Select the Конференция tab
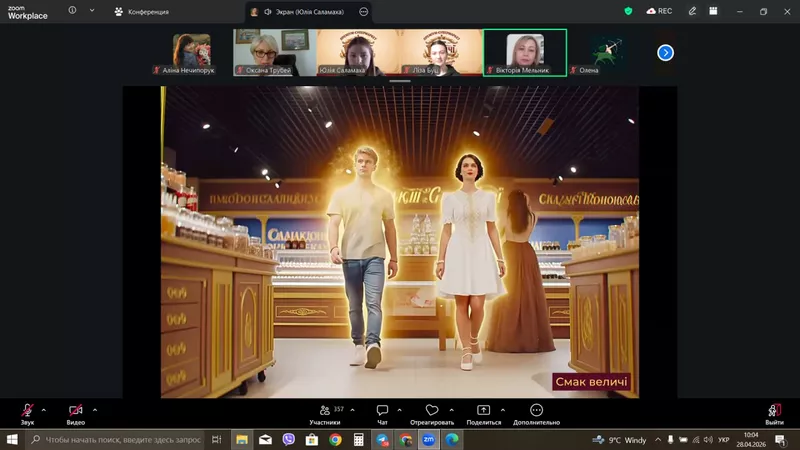The height and width of the screenshot is (450, 800). tap(141, 12)
